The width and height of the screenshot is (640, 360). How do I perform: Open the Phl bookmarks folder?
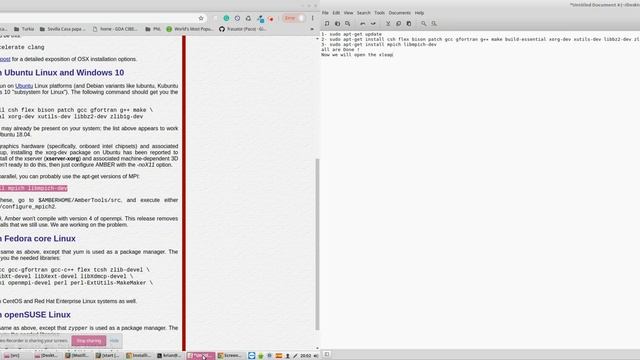[x=153, y=29]
